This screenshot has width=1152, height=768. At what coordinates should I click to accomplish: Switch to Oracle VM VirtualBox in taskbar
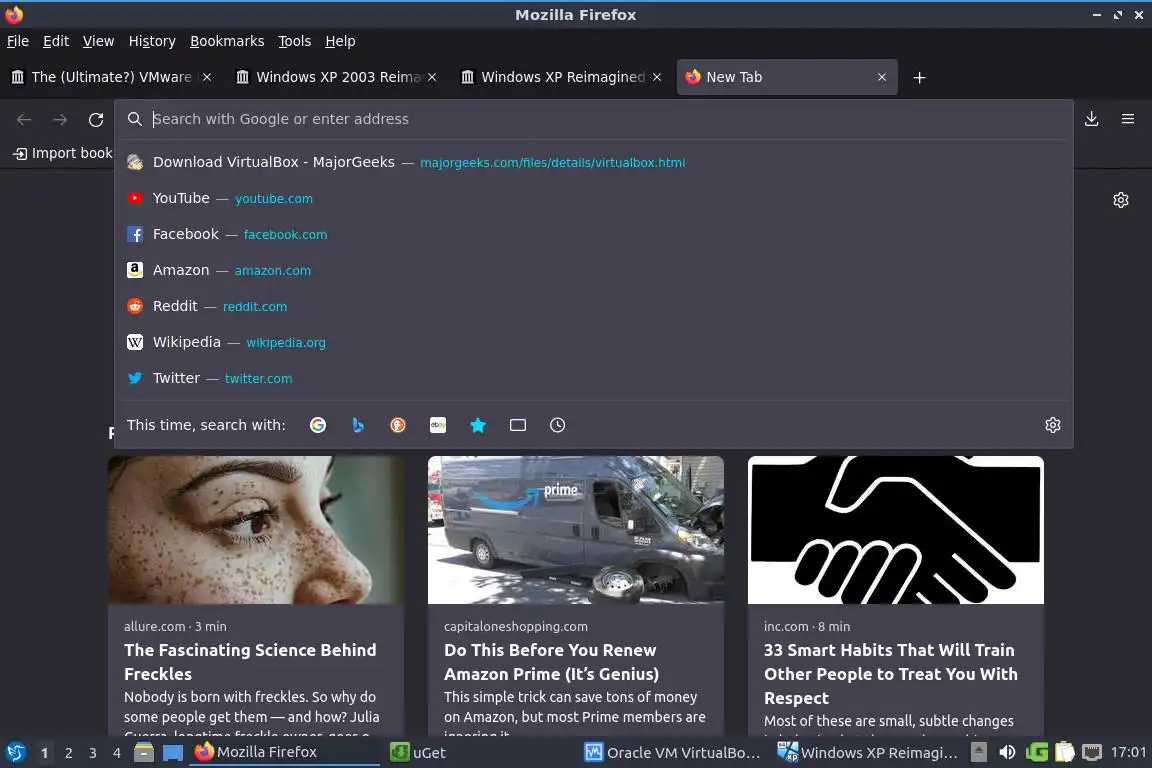[x=672, y=753]
